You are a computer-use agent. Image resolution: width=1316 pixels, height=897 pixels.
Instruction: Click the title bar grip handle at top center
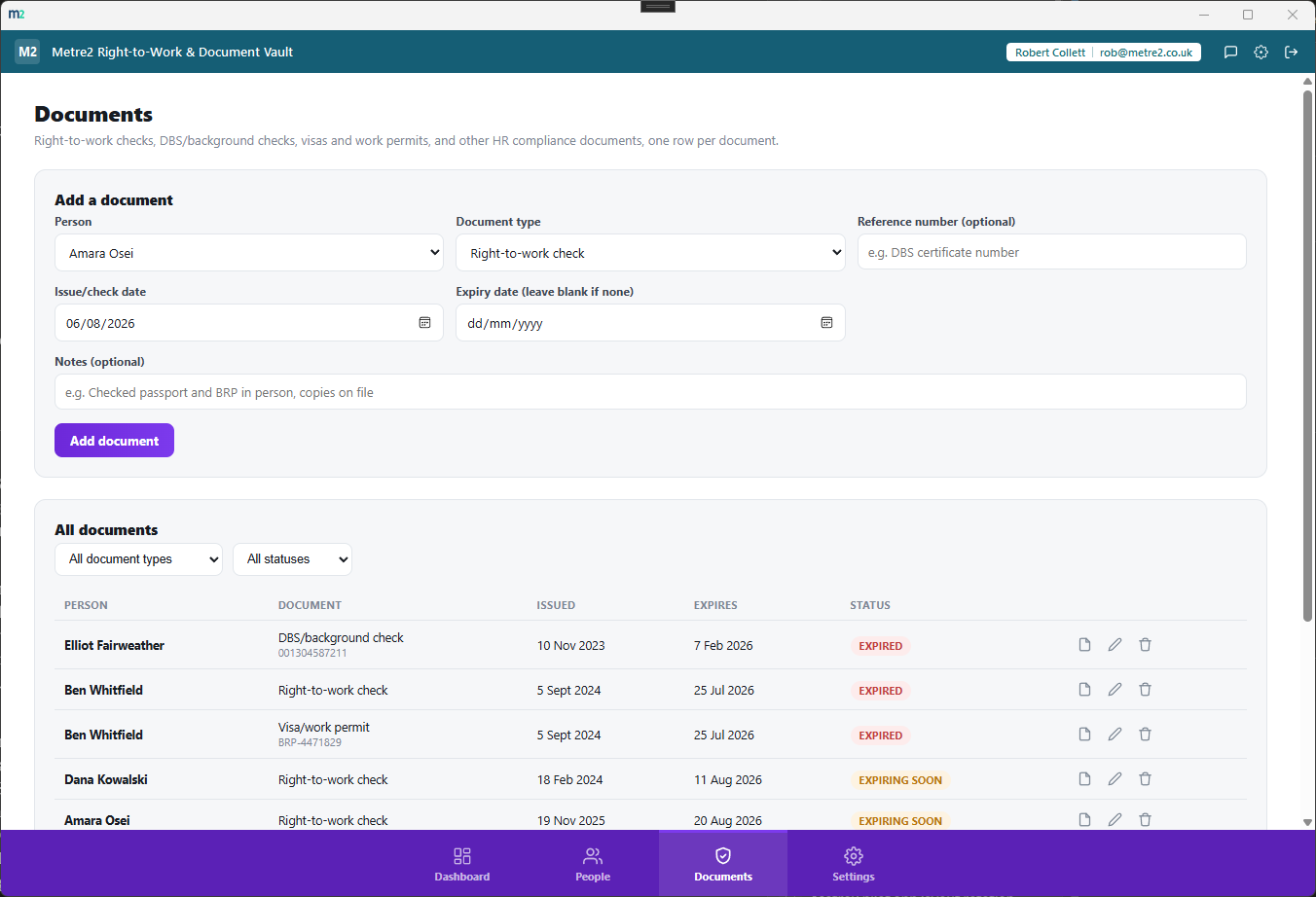(x=658, y=6)
